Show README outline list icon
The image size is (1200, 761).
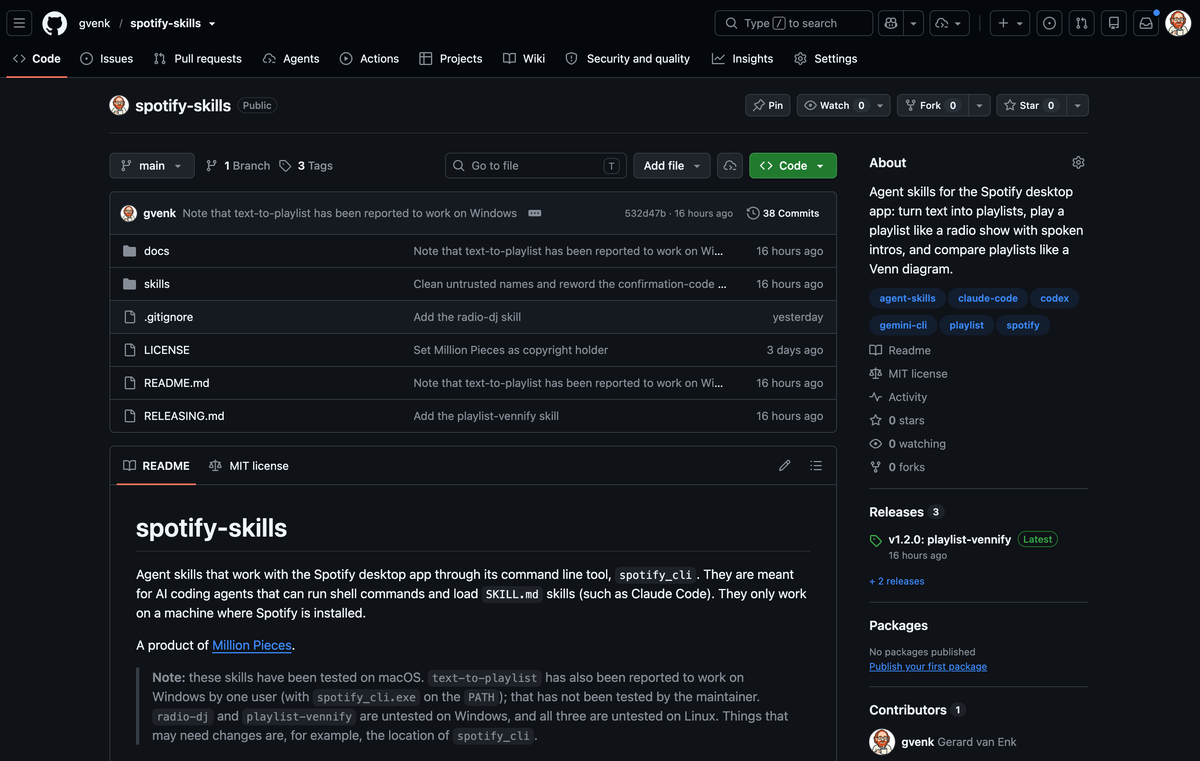point(816,466)
